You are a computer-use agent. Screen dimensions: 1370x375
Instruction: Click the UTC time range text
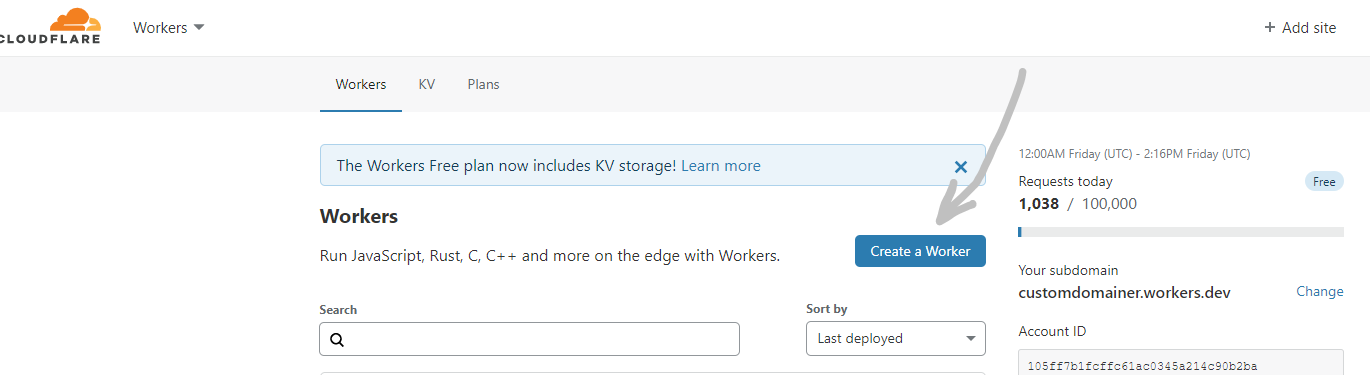pyautogui.click(x=1134, y=154)
